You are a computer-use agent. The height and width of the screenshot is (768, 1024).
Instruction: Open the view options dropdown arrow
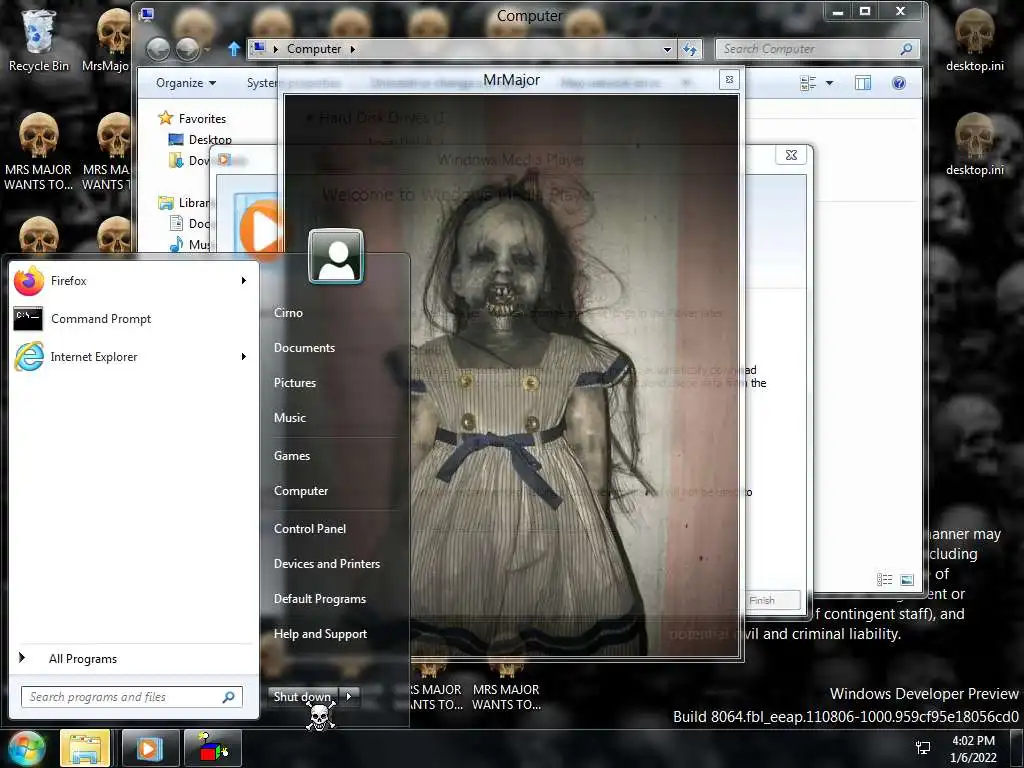coord(829,83)
